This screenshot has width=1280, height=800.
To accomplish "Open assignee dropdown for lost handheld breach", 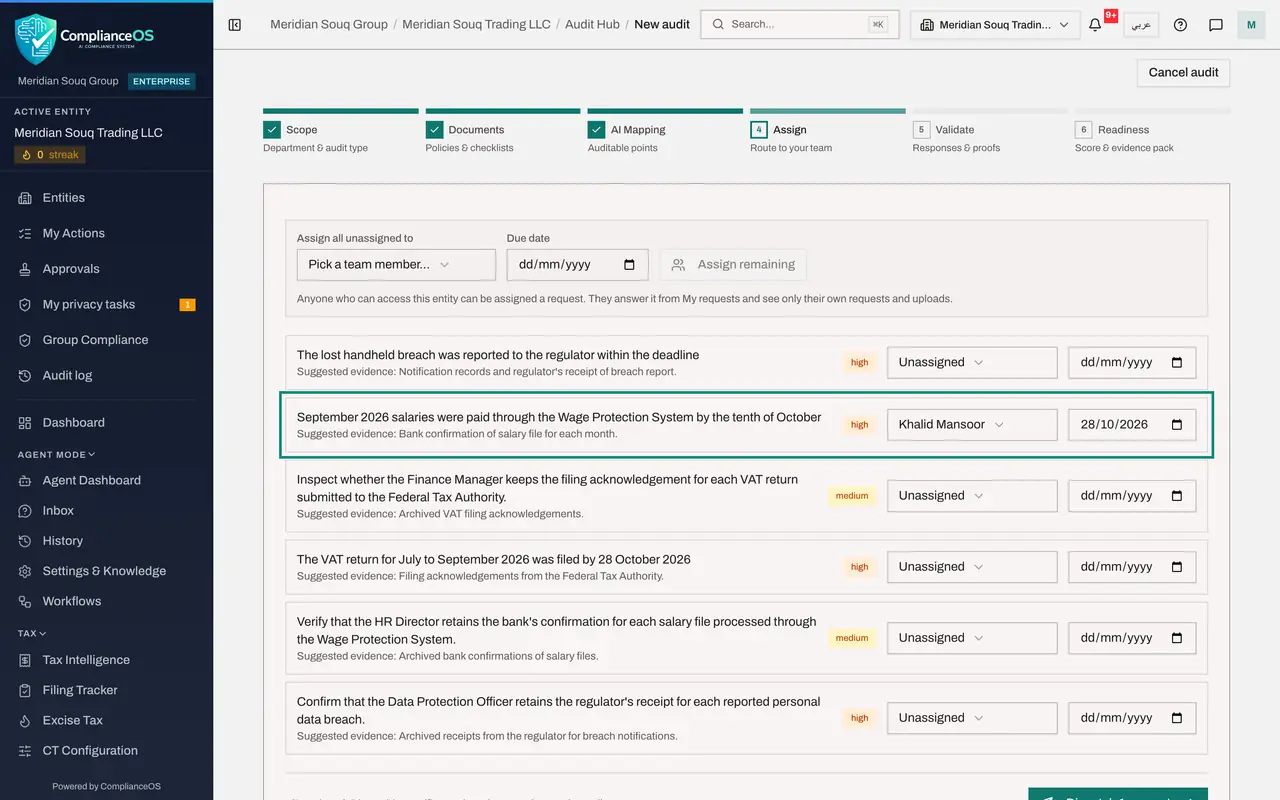I will [x=972, y=362].
